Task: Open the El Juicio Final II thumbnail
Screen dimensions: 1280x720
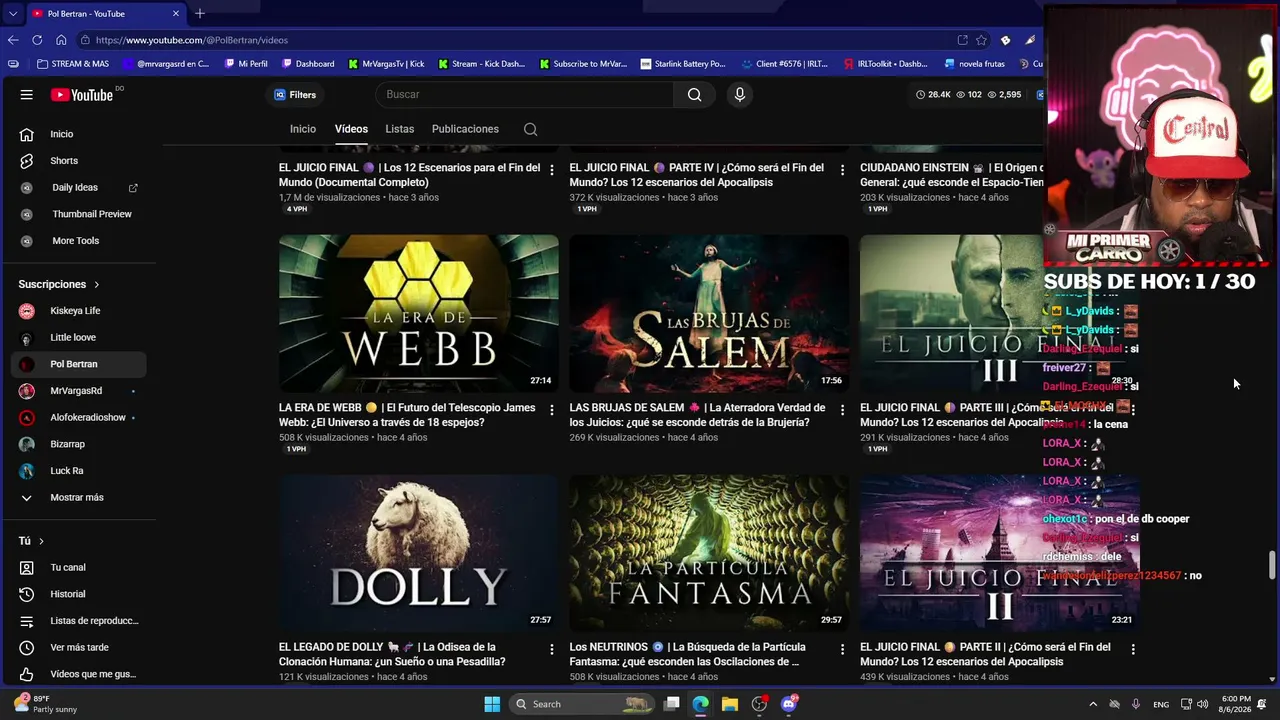Action: (1000, 553)
